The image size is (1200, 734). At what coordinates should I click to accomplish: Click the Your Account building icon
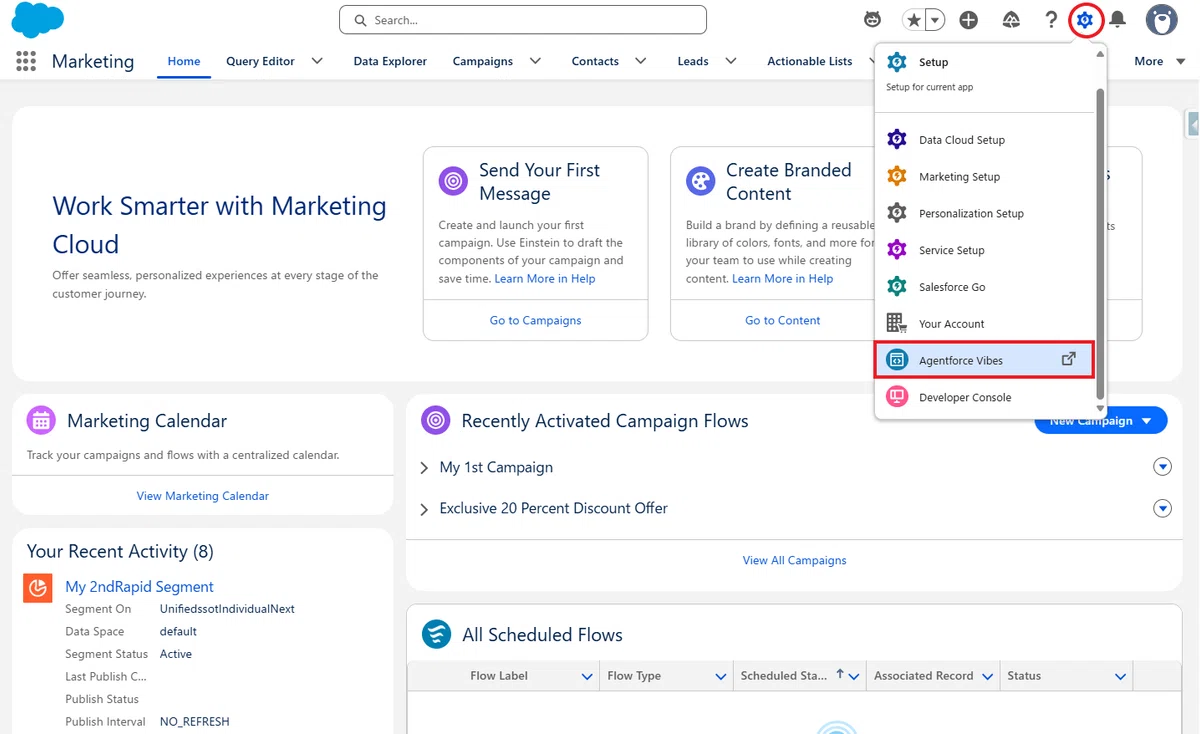click(x=897, y=324)
